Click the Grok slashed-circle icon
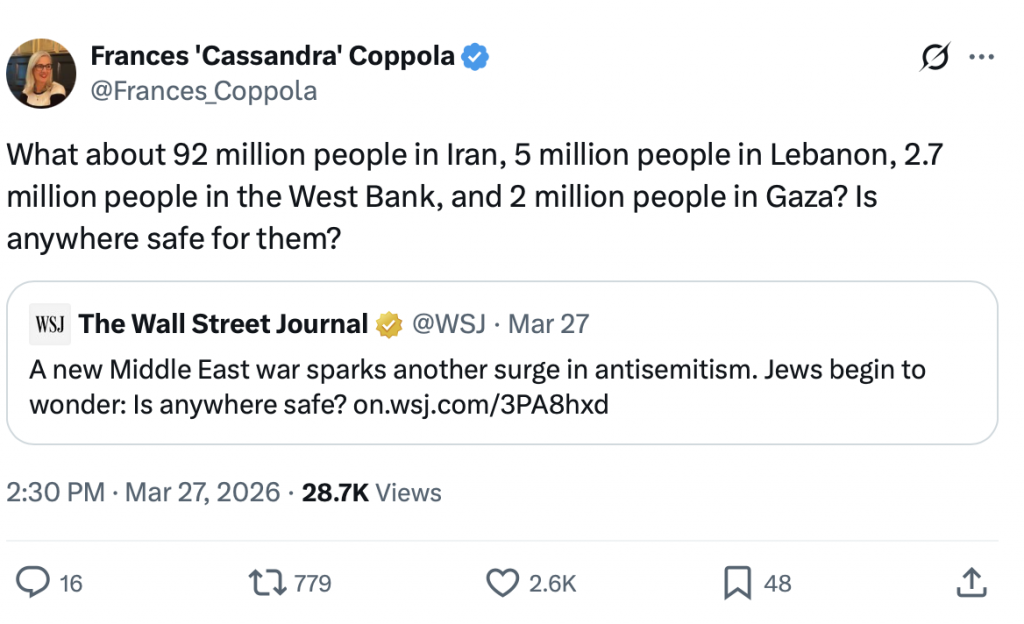Viewport: 1024px width, 624px height. [935, 59]
